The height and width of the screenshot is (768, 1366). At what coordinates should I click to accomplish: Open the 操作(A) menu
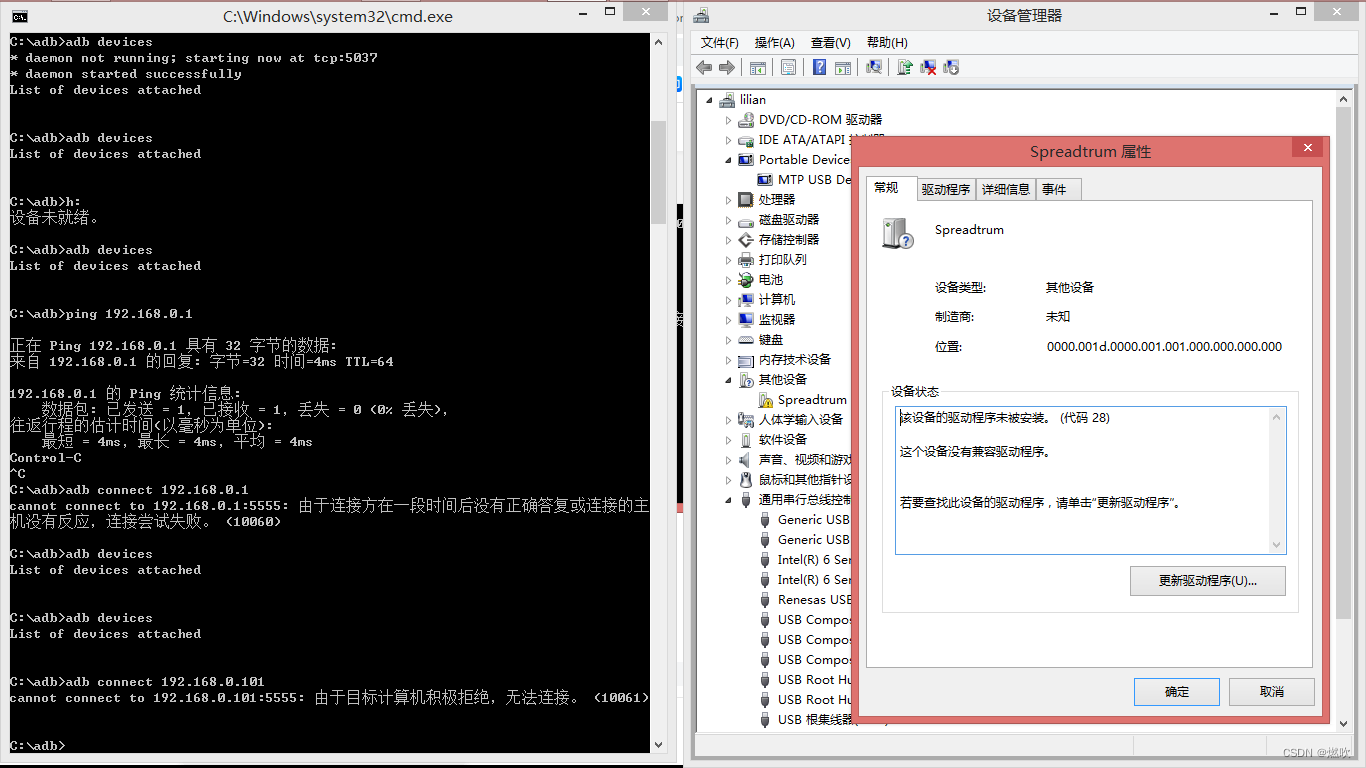[775, 43]
